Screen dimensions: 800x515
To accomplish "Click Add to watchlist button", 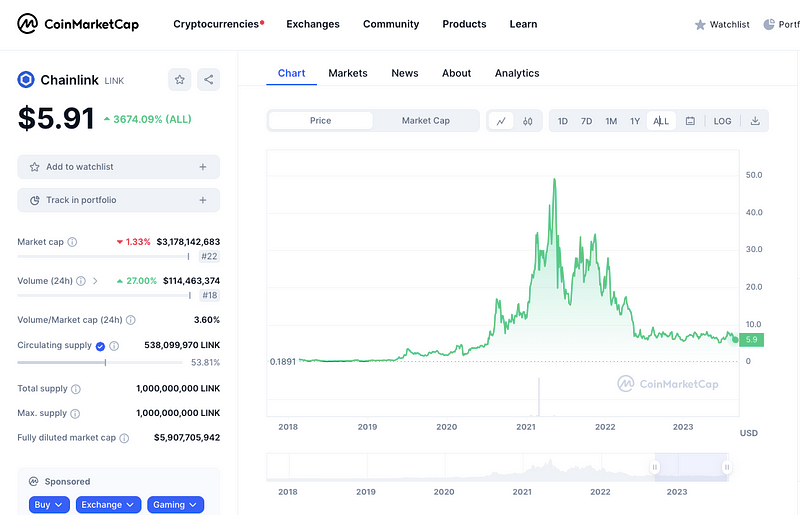I will (x=118, y=167).
